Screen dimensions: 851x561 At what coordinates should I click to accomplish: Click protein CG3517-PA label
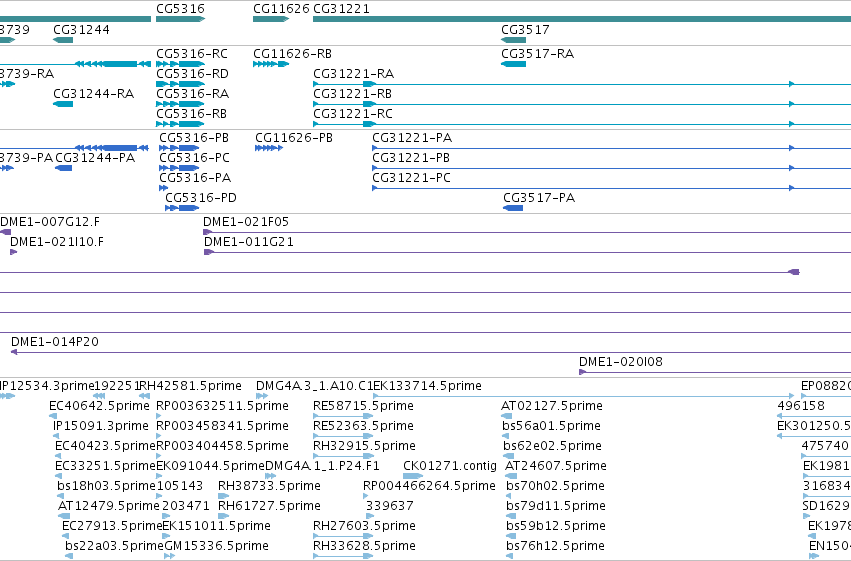[x=539, y=197]
